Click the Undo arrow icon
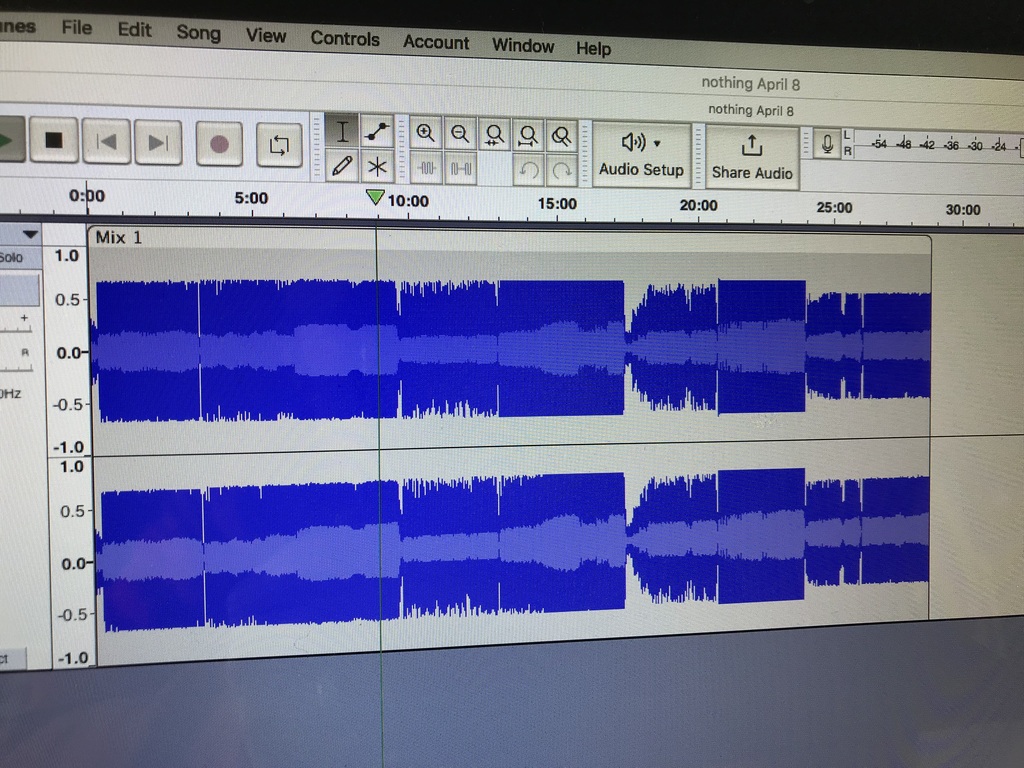 click(528, 170)
